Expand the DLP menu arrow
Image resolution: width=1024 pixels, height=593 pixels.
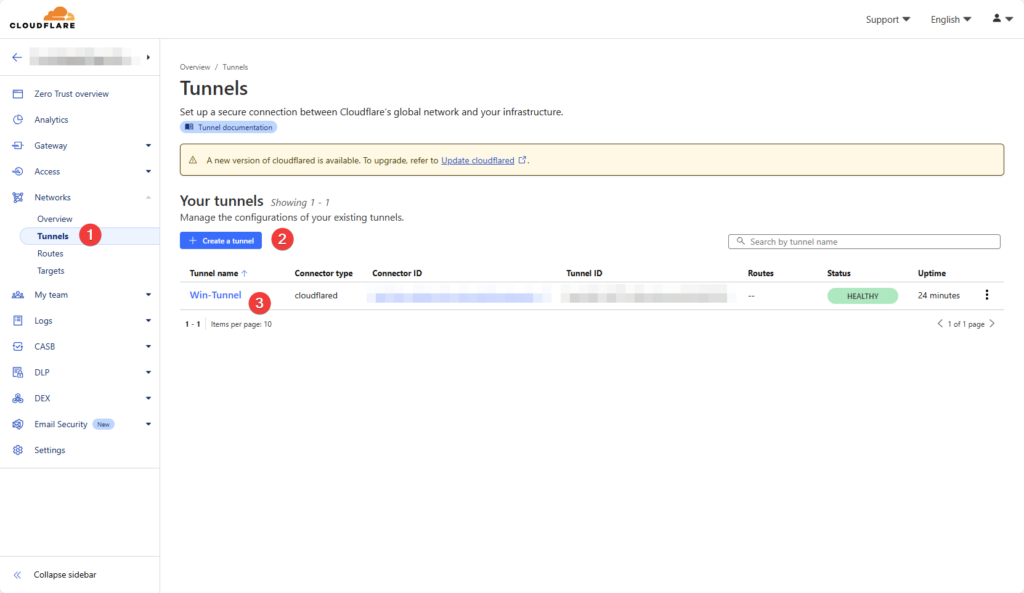(x=148, y=372)
